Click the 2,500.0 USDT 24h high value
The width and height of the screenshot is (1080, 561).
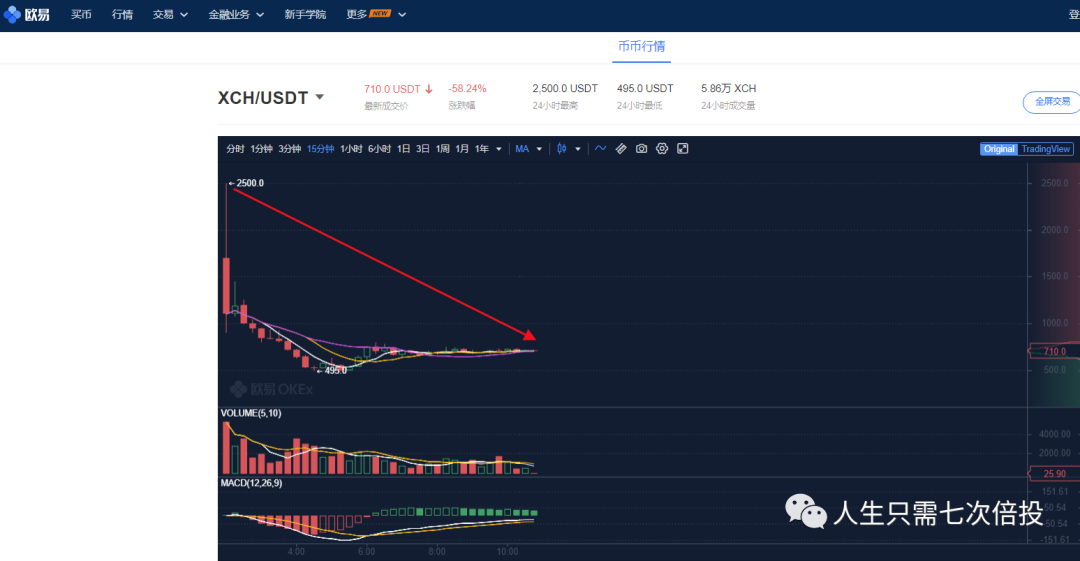(565, 89)
